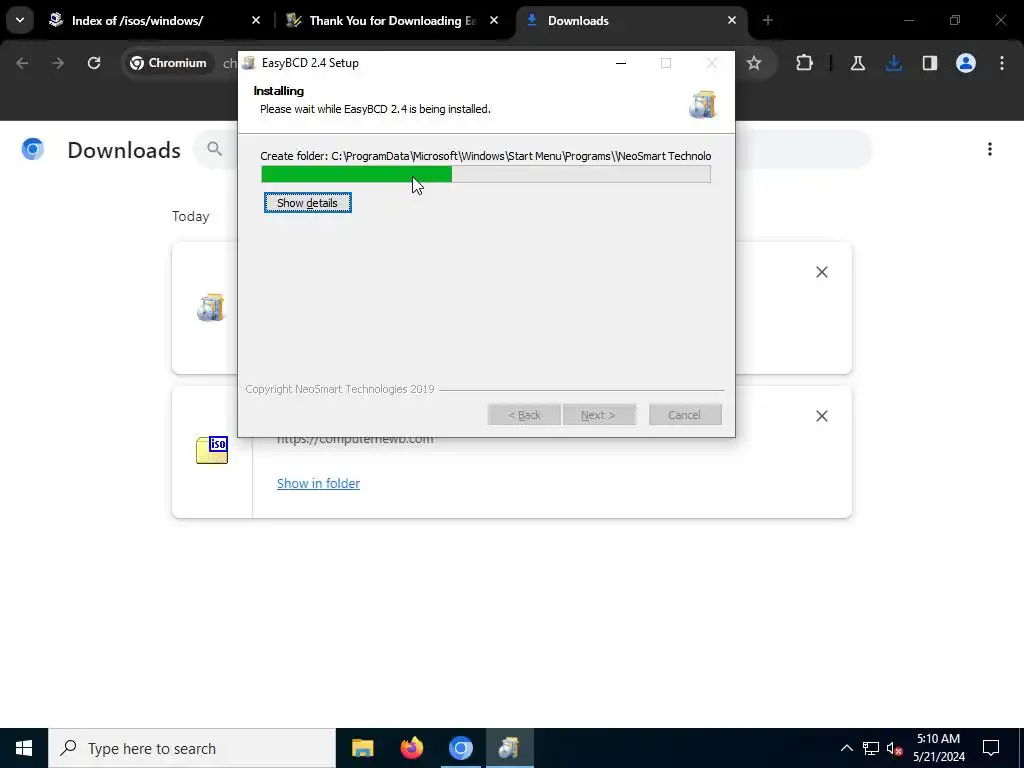Open a new browser tab

pyautogui.click(x=768, y=21)
